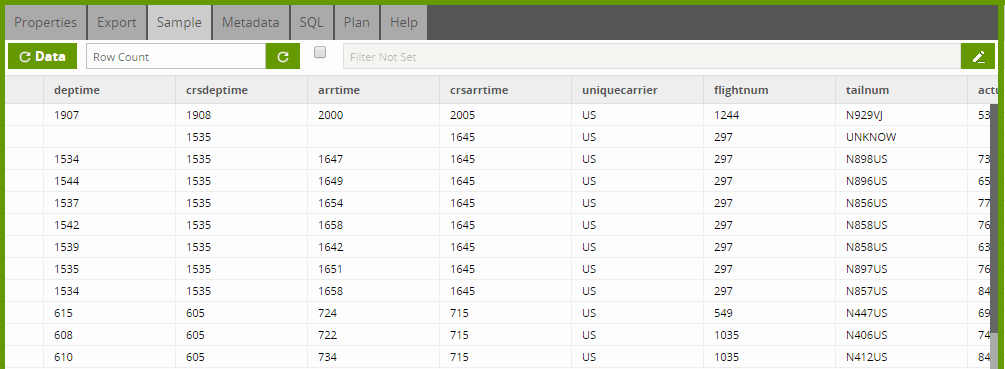Click the green Row Count refresh icon

click(x=283, y=56)
